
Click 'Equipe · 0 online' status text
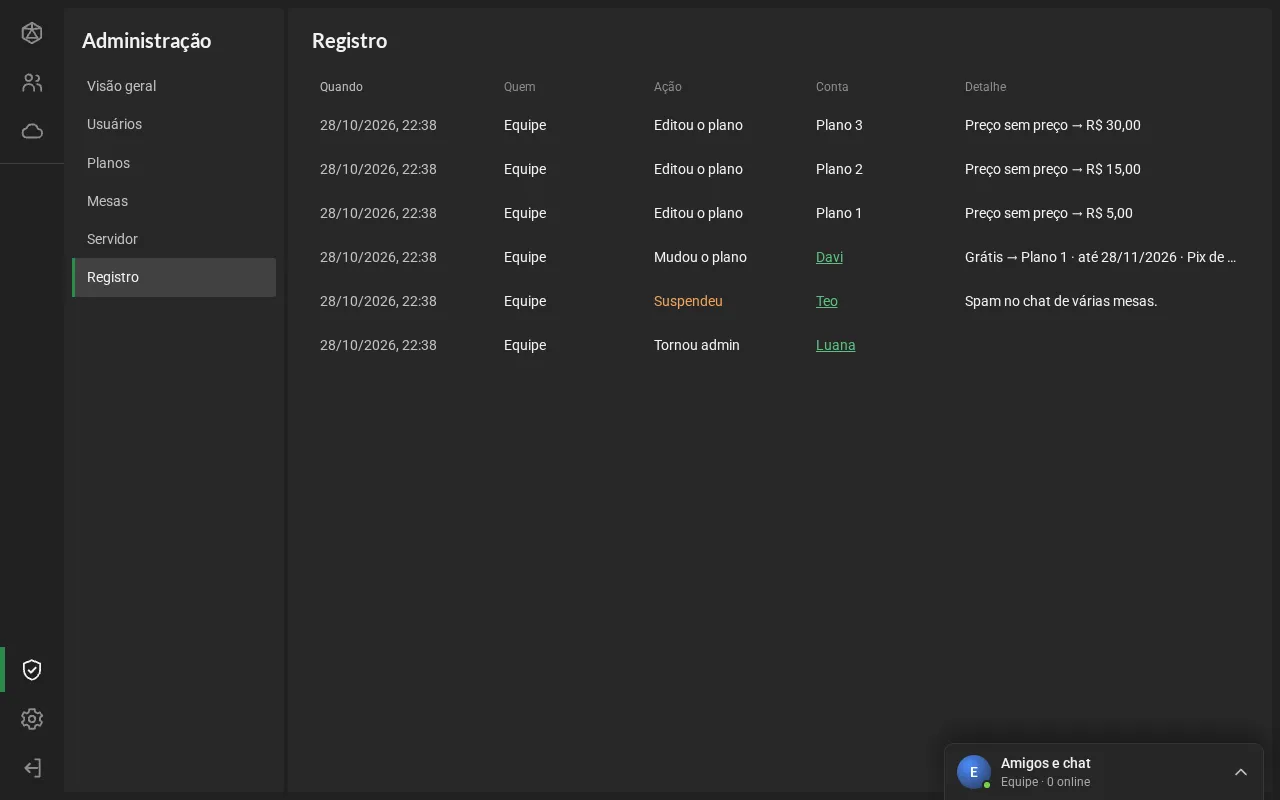pos(1045,782)
